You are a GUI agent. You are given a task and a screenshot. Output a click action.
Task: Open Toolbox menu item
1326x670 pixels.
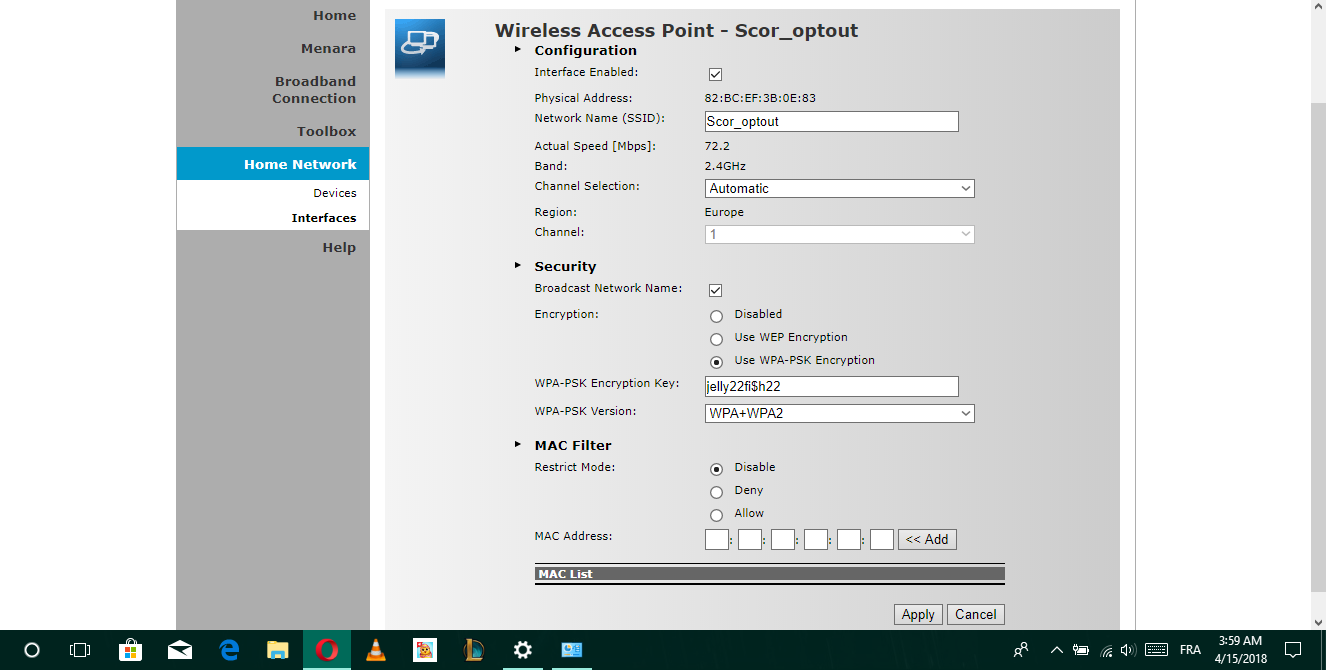click(x=326, y=131)
